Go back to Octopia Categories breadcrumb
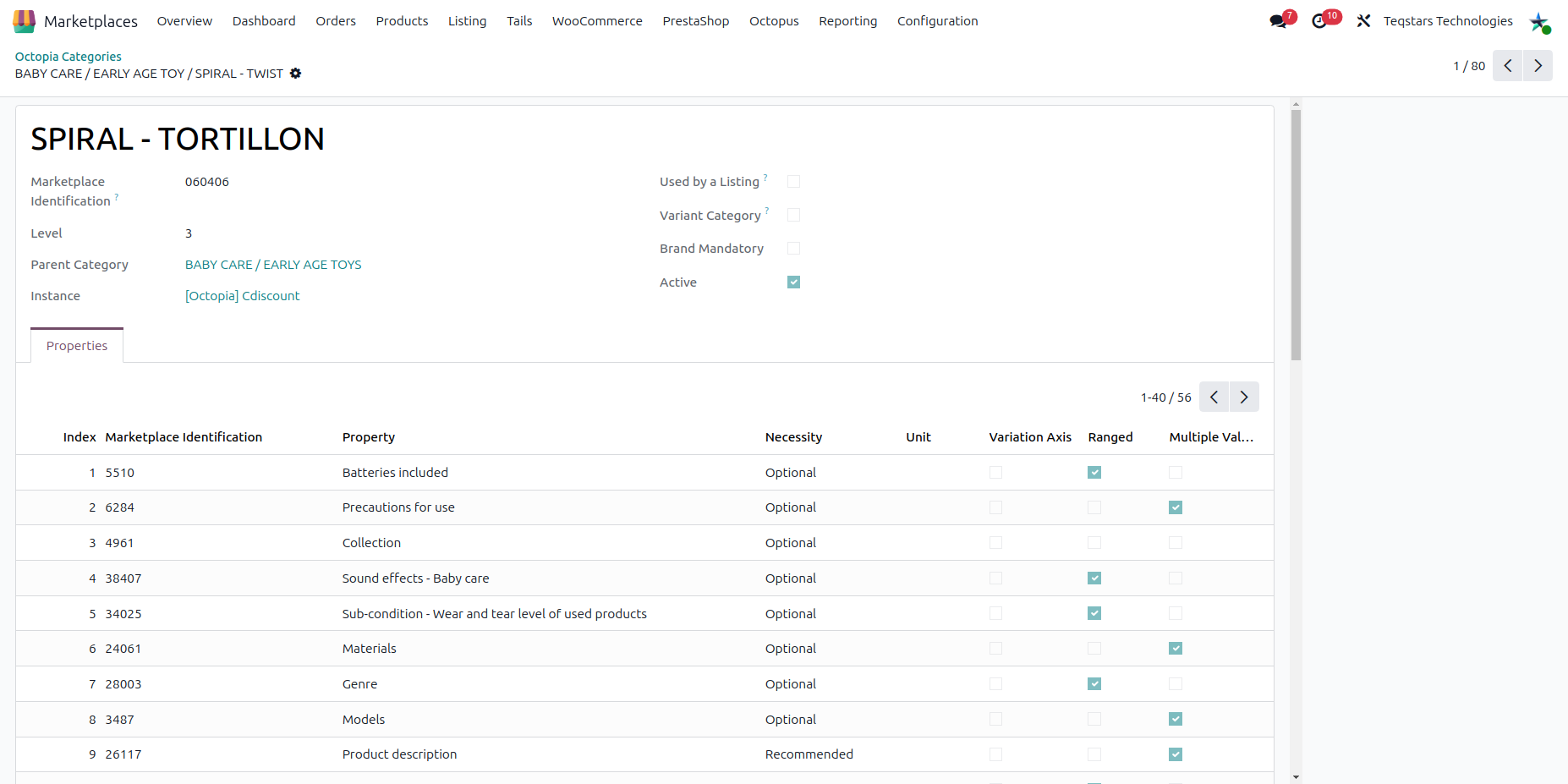1568x784 pixels. coord(69,57)
